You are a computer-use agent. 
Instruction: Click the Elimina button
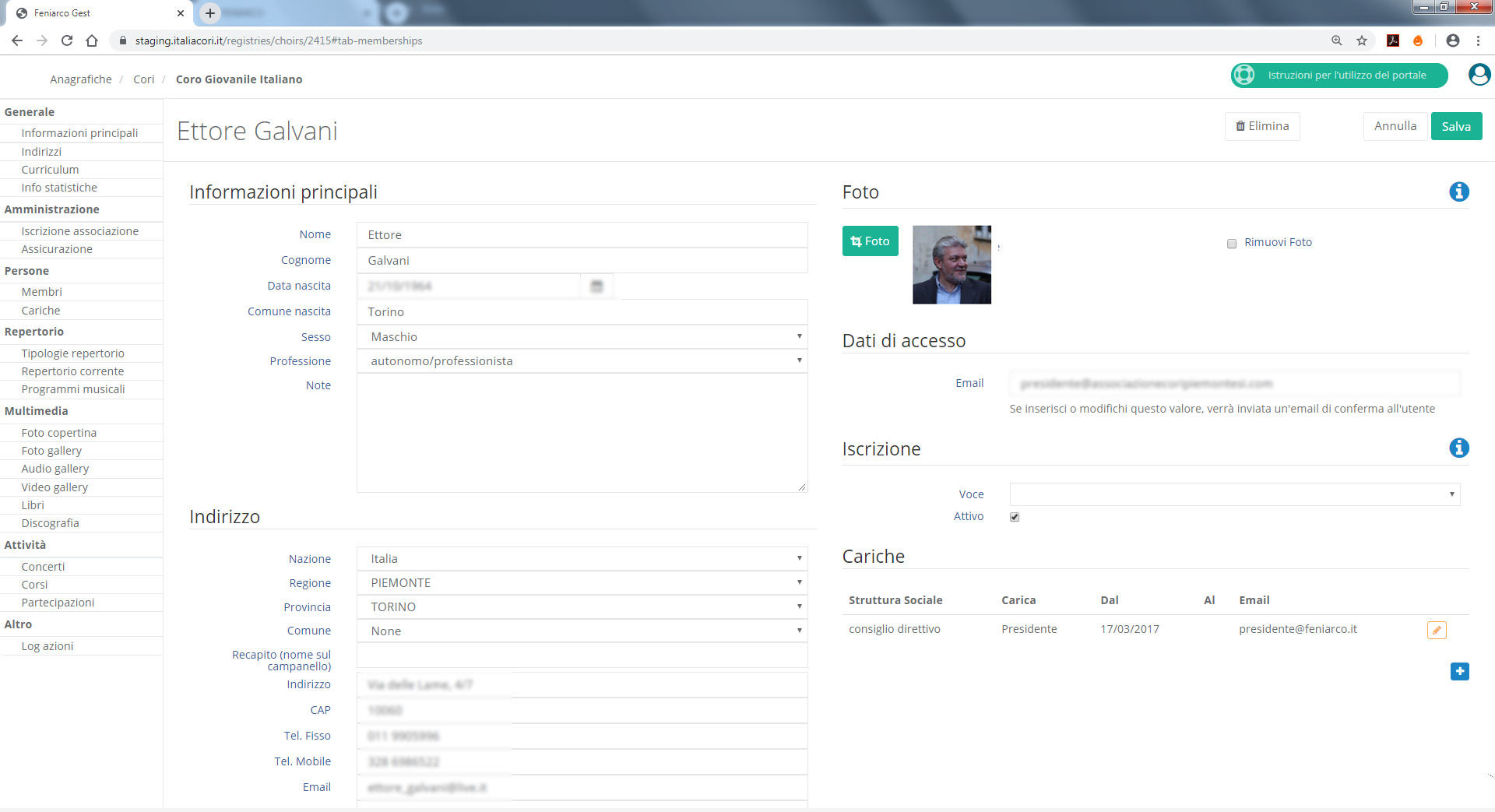tap(1262, 126)
